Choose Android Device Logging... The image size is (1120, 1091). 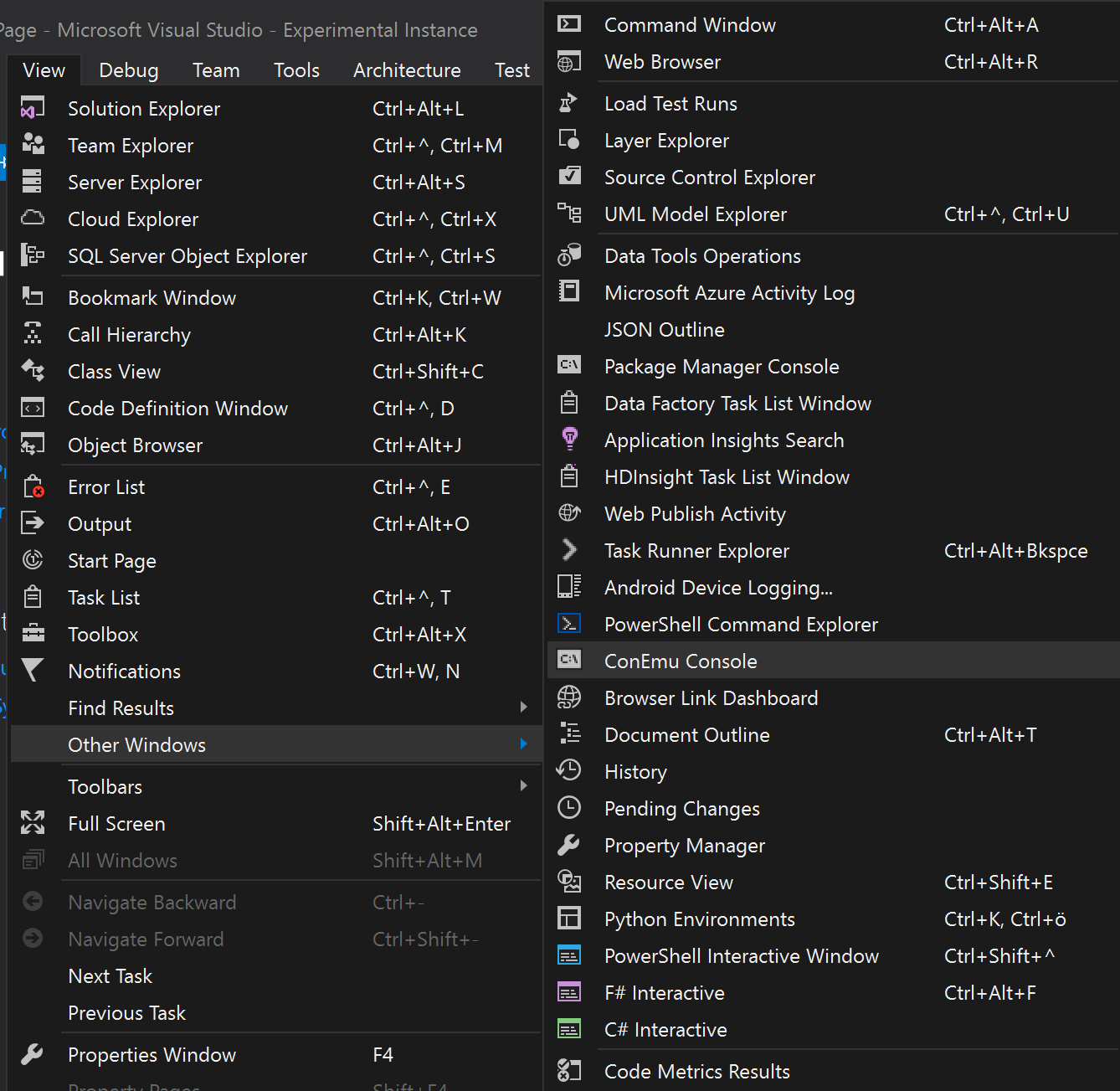833,588
